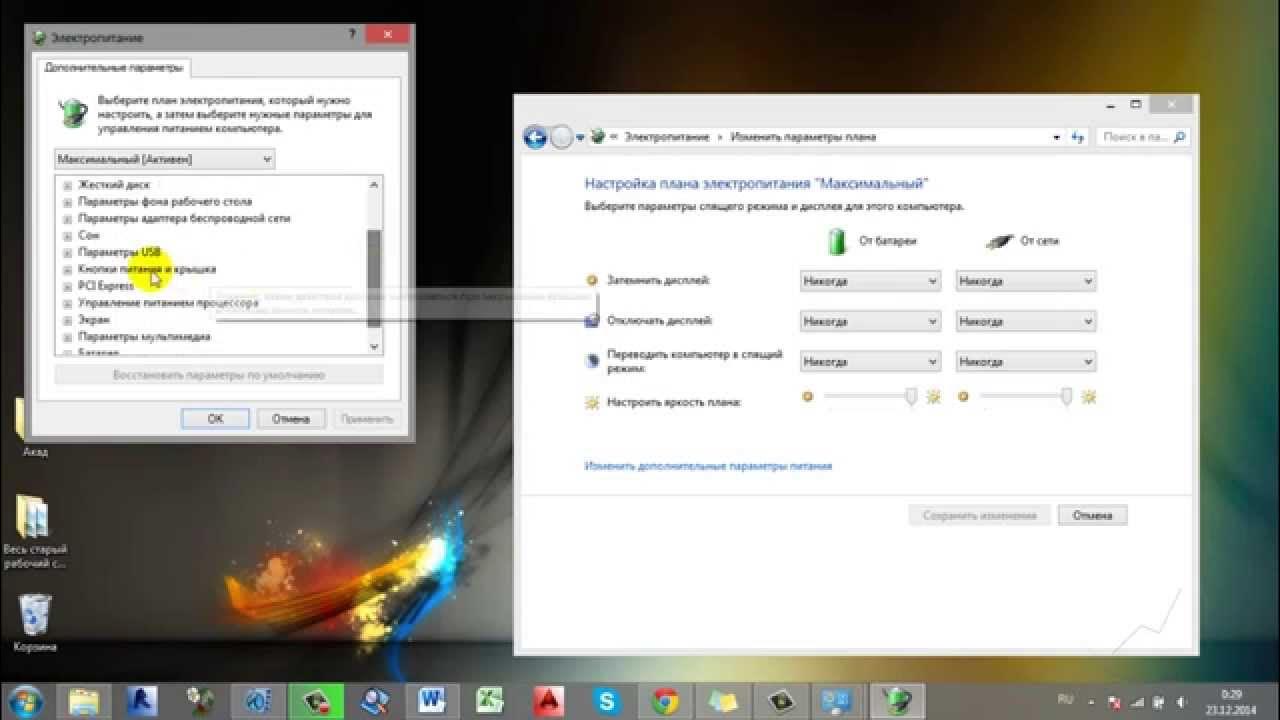Expand the Жесткий диск tree node
Screen dimensions: 1280x720
(x=68, y=185)
